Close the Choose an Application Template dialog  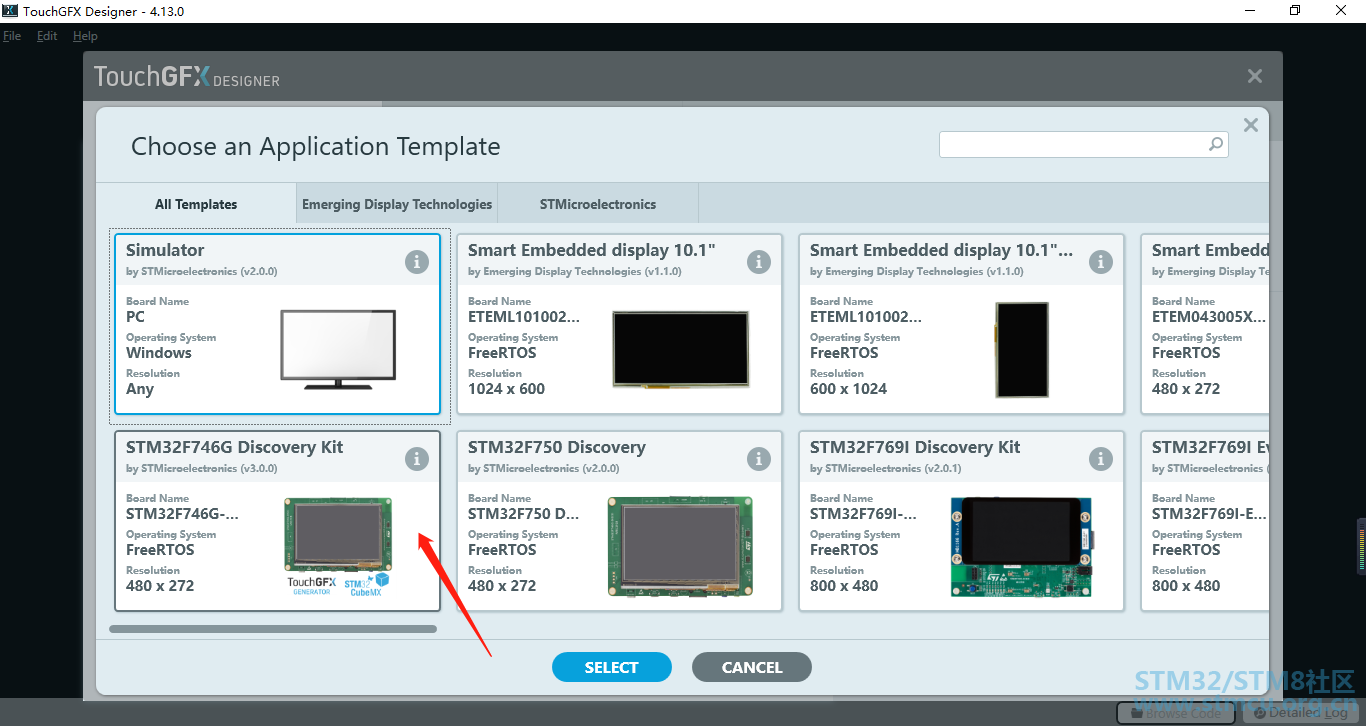pos(1250,125)
